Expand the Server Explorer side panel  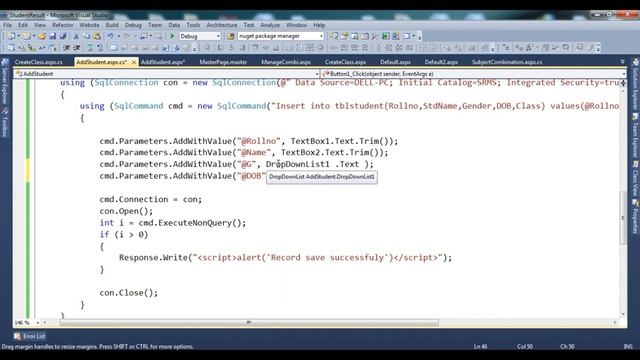pyautogui.click(x=5, y=81)
